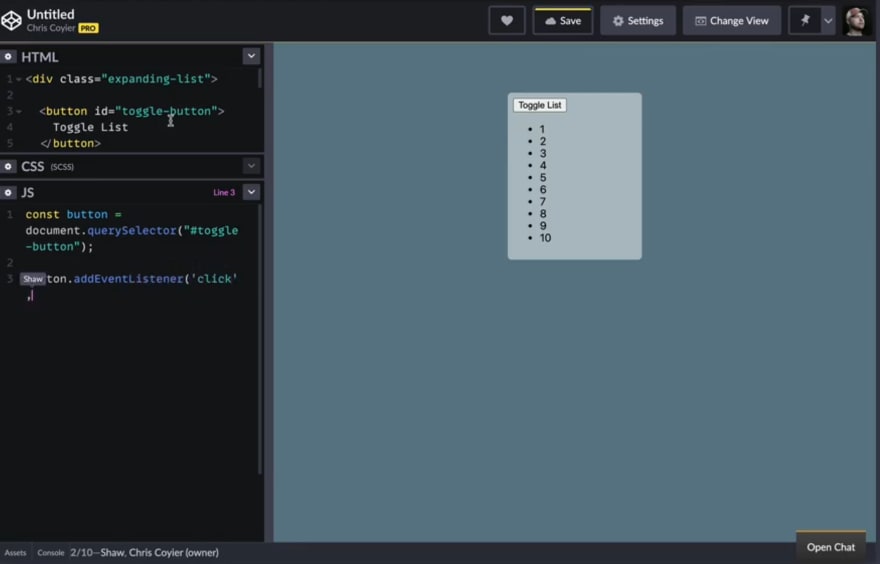Open the HTML panel dropdown chevron
Viewport: 880px width, 564px height.
click(251, 56)
